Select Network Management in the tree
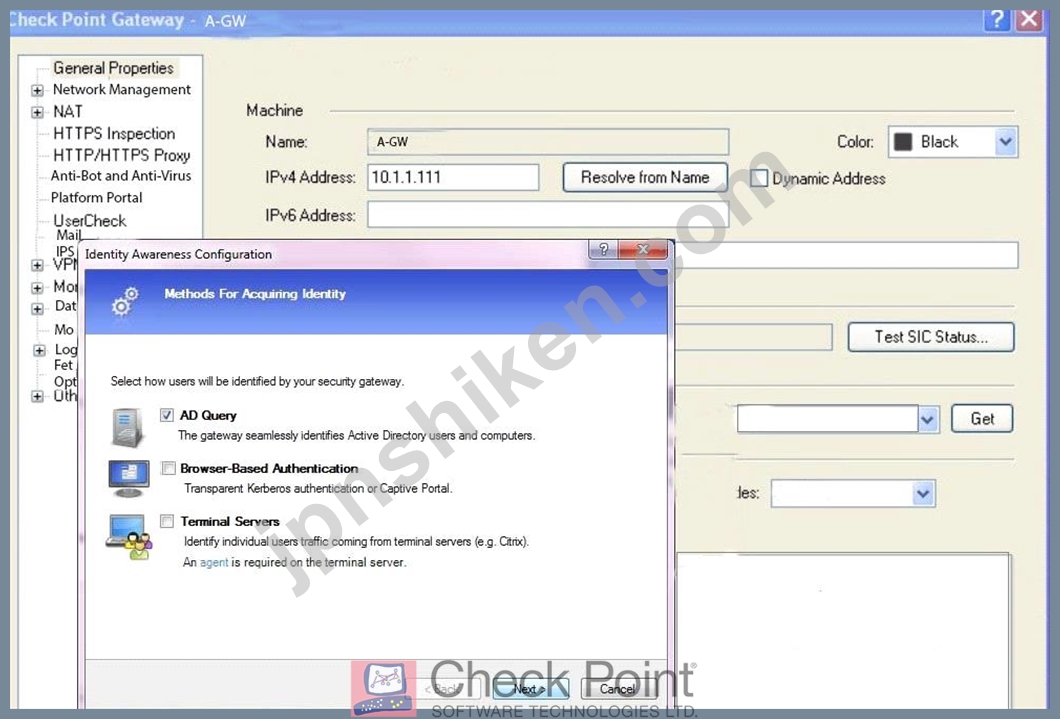This screenshot has height=719, width=1060. click(x=122, y=89)
